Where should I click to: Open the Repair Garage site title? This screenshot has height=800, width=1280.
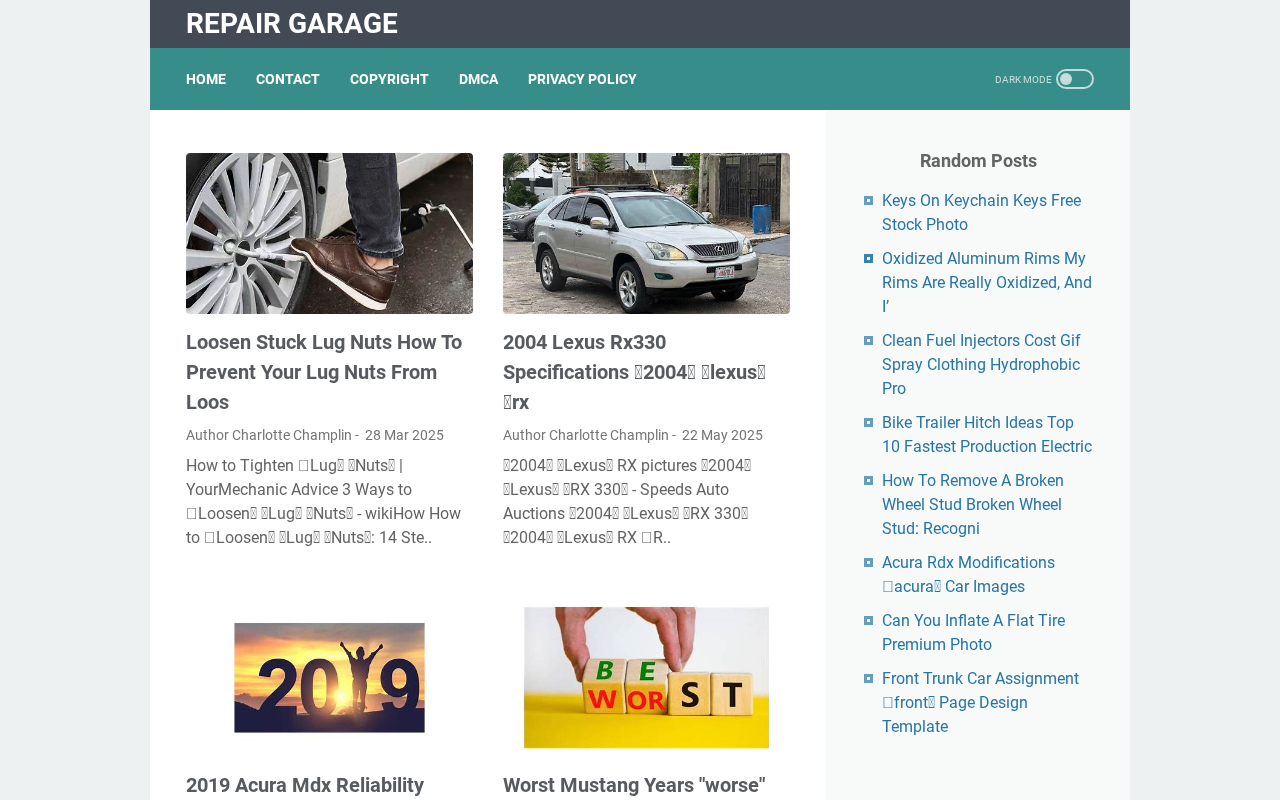tap(292, 23)
